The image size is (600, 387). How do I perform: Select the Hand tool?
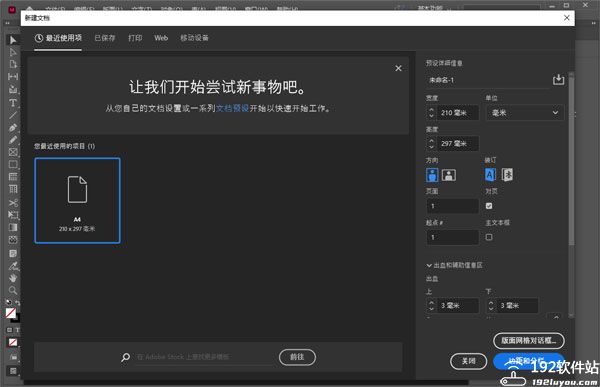(x=13, y=278)
